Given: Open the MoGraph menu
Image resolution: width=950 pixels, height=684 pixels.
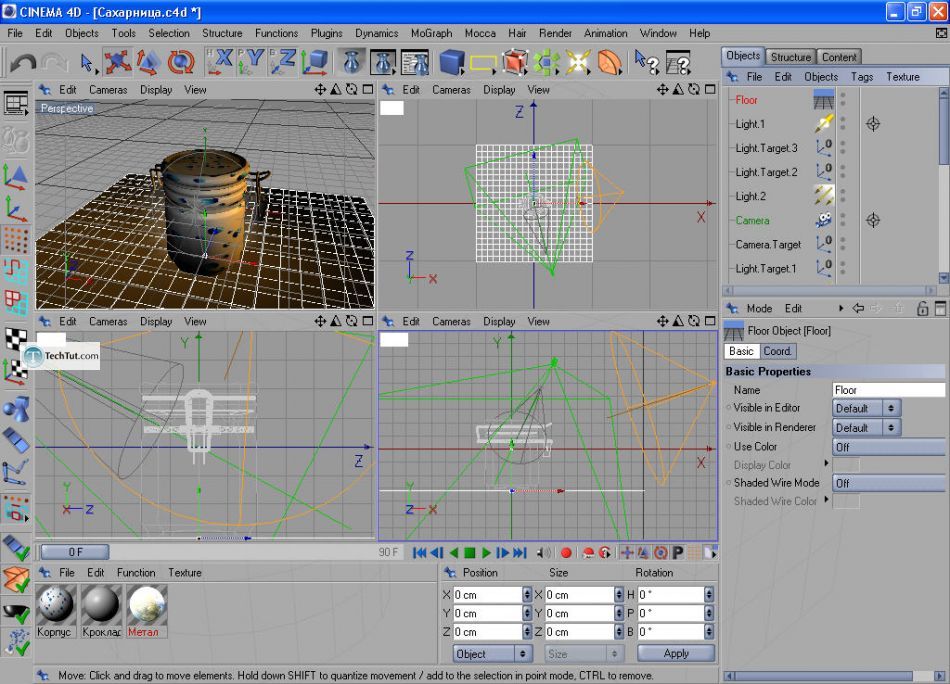Looking at the screenshot, I should pyautogui.click(x=431, y=33).
